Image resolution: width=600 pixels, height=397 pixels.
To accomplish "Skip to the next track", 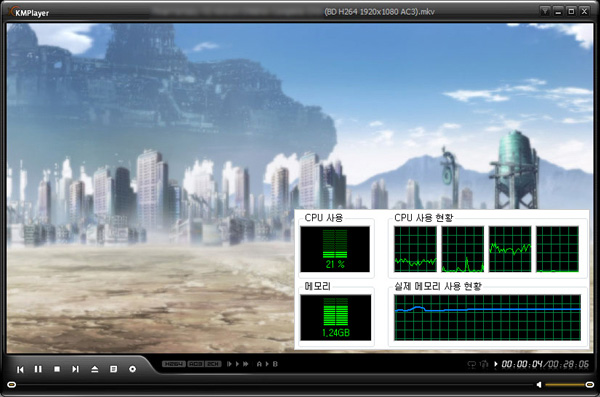I will click(75, 369).
